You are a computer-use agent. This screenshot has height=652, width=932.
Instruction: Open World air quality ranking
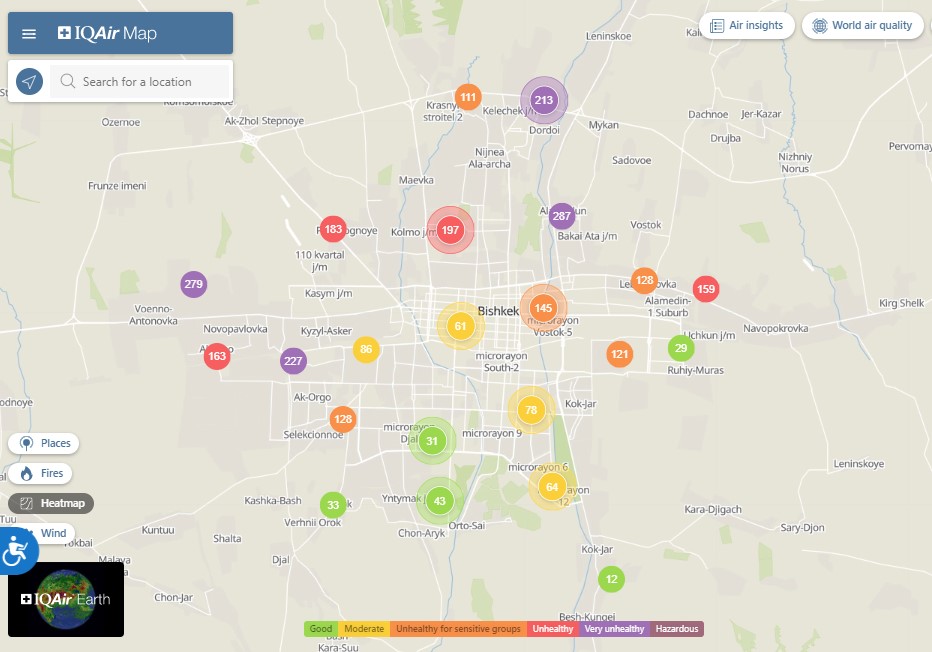point(862,26)
